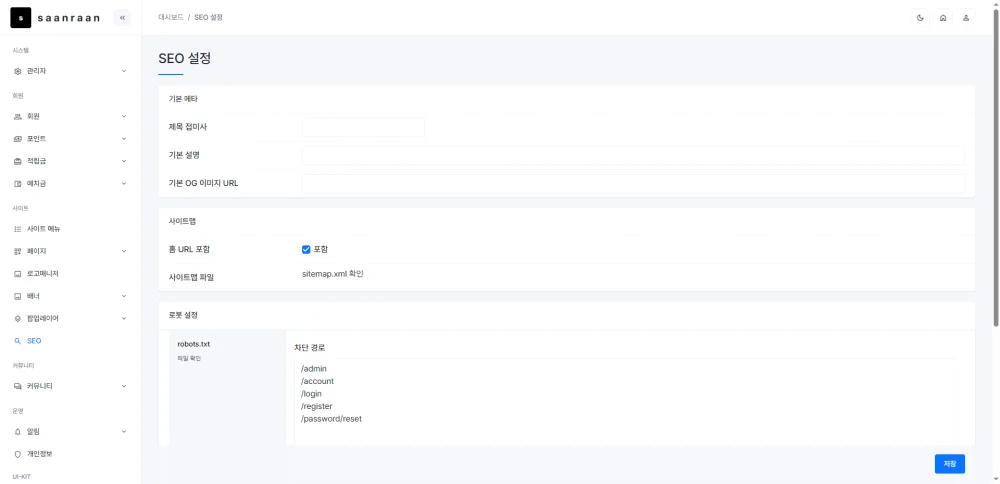The width and height of the screenshot is (1000, 484).
Task: Click the shield icon beside 개인정보
Action: pos(18,454)
